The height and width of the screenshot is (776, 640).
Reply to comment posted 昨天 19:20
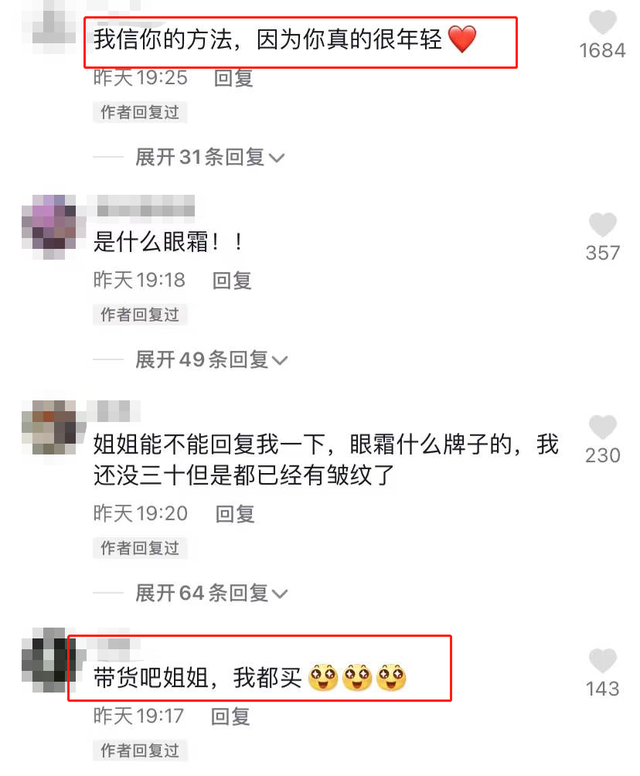click(x=235, y=514)
